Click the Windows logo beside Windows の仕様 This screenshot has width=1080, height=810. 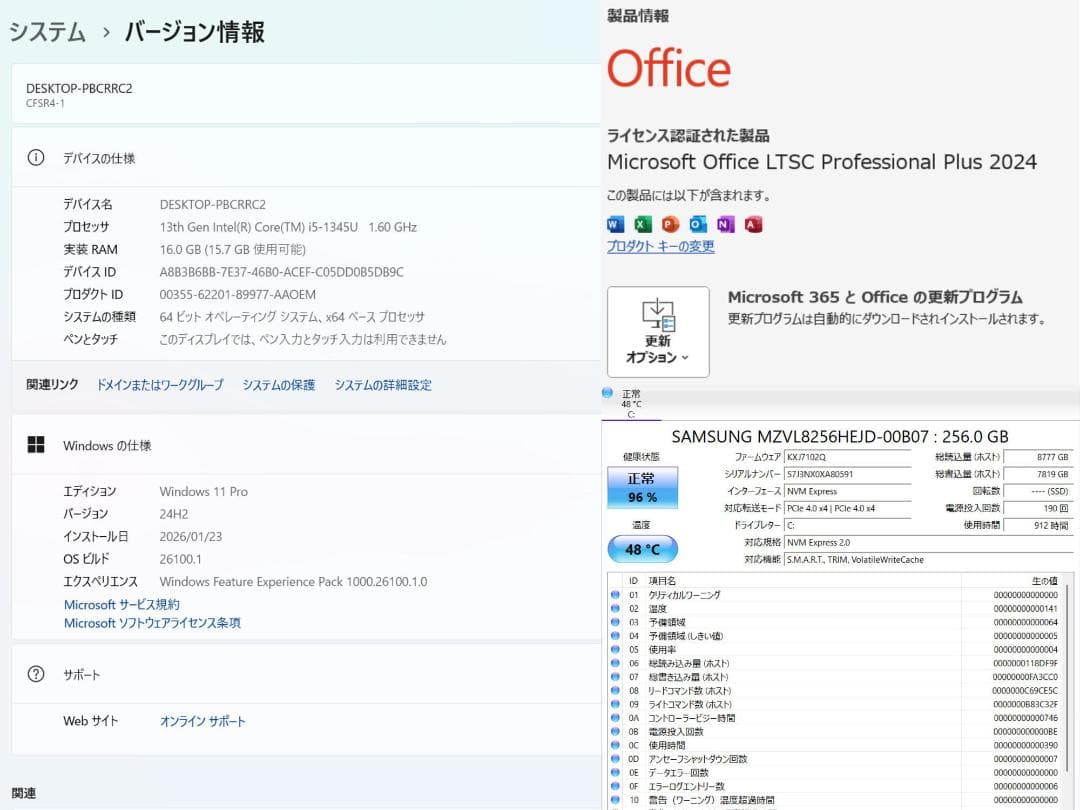click(x=36, y=444)
